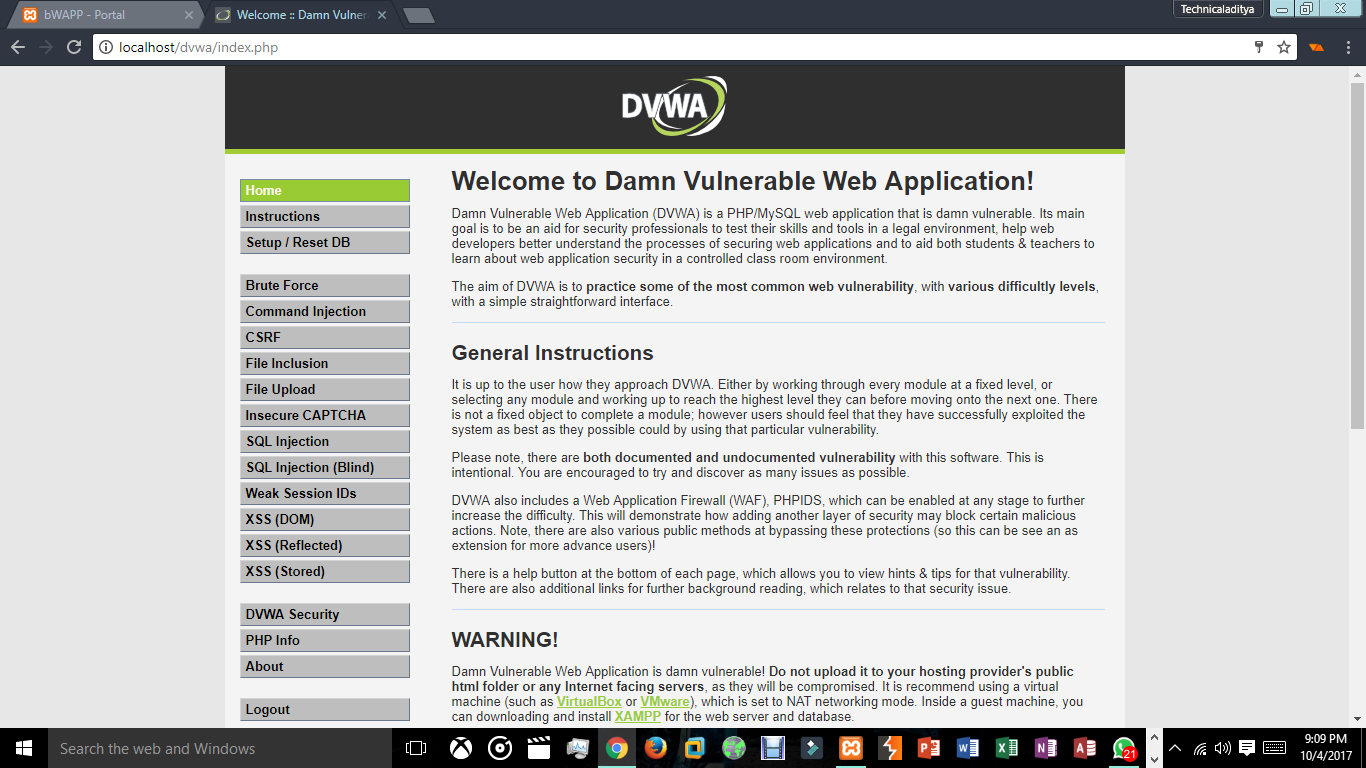
Task: Log out using the Logout button
Action: tap(325, 709)
